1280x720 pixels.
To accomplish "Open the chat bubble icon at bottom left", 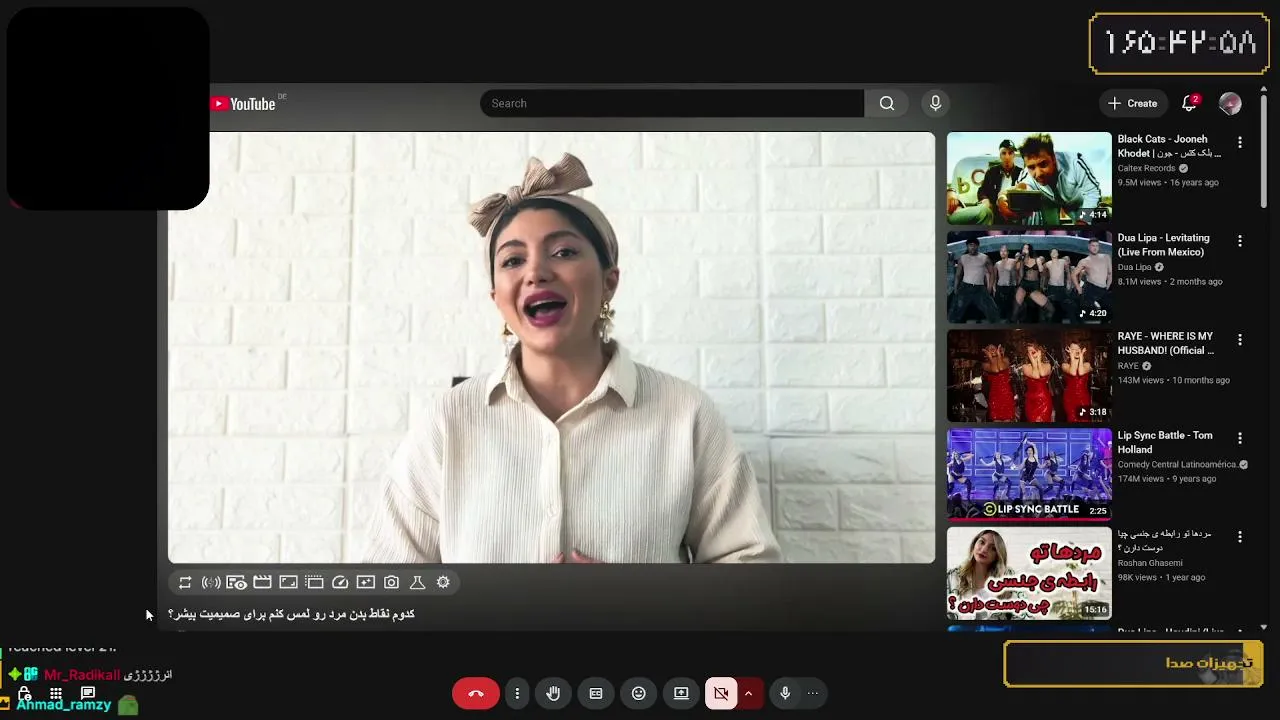I will [x=88, y=692].
